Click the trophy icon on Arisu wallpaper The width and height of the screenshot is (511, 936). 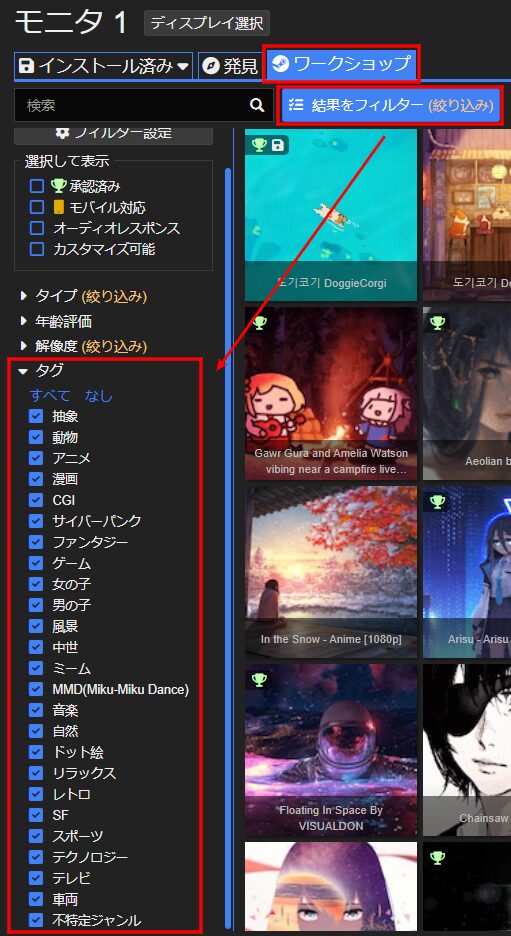click(438, 502)
